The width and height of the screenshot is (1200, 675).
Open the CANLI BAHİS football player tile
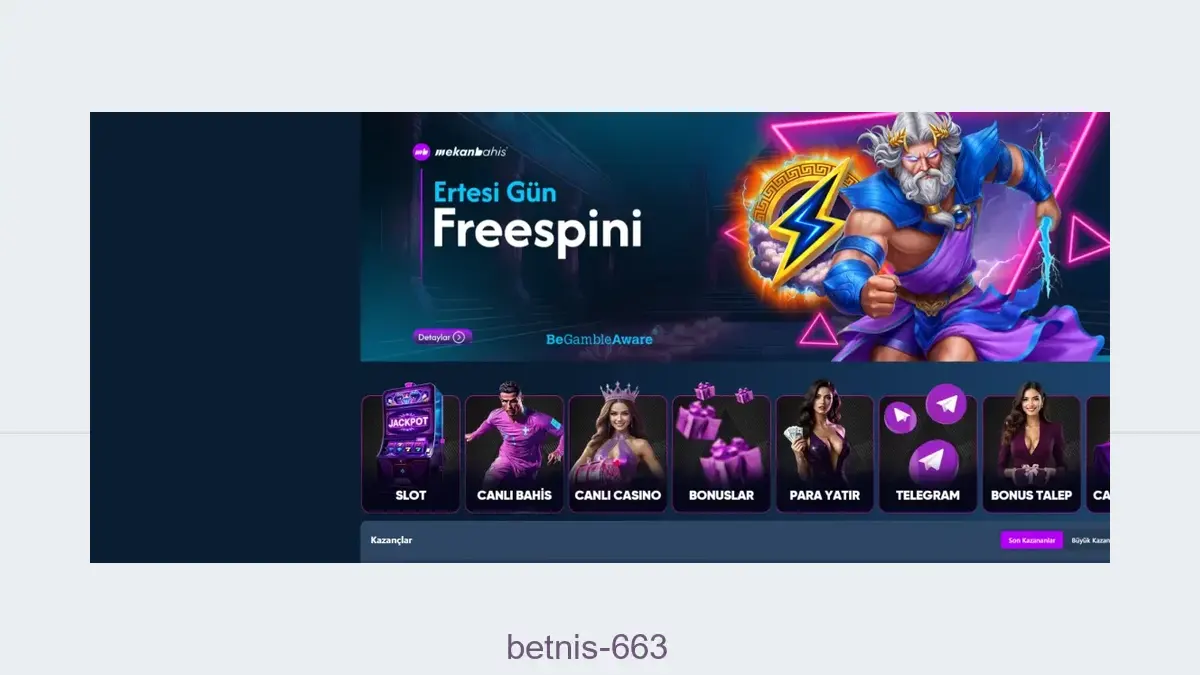(x=514, y=454)
